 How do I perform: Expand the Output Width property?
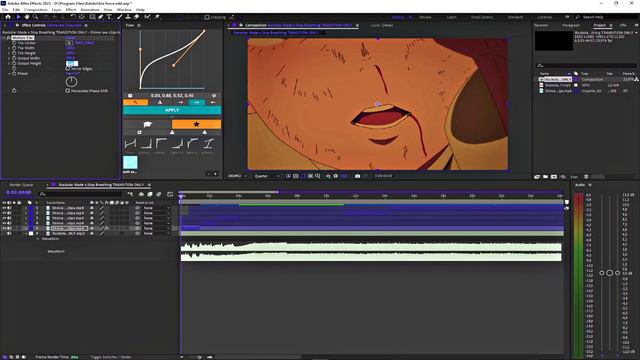[x=9, y=58]
